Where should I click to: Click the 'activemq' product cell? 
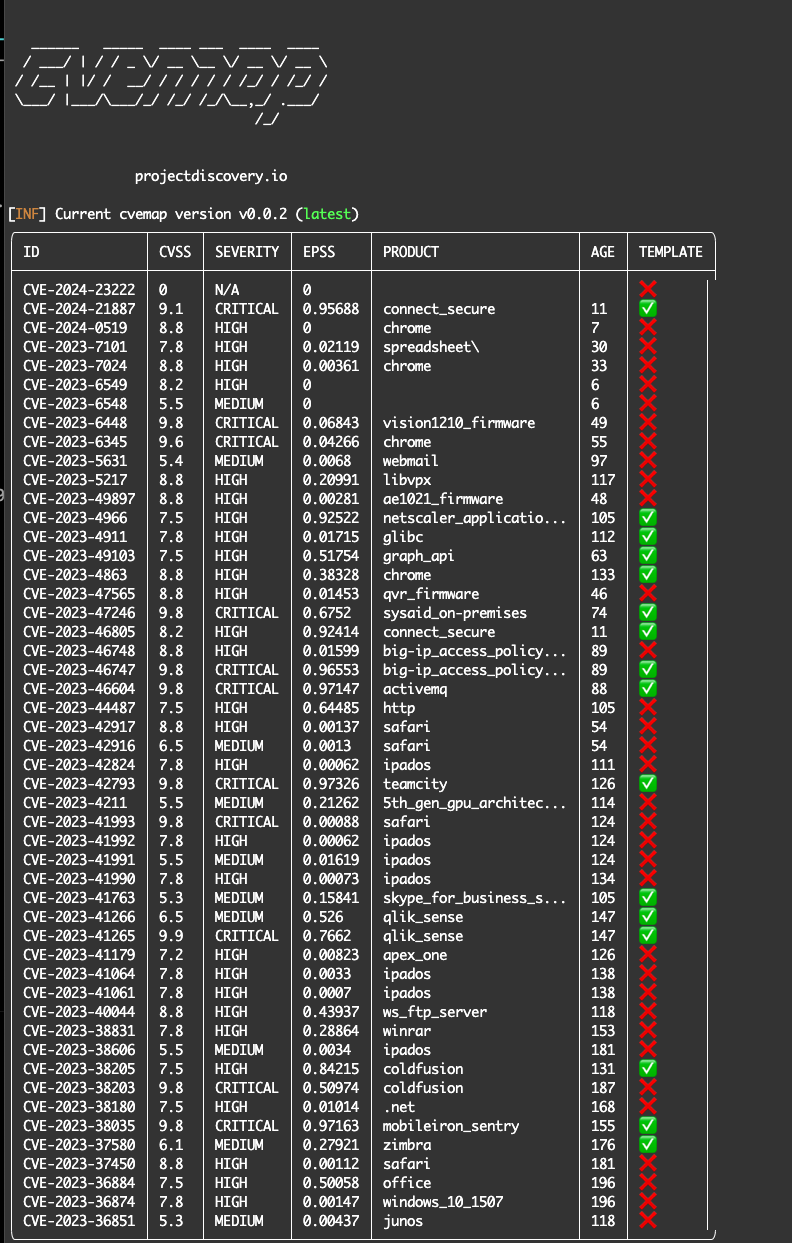click(415, 689)
